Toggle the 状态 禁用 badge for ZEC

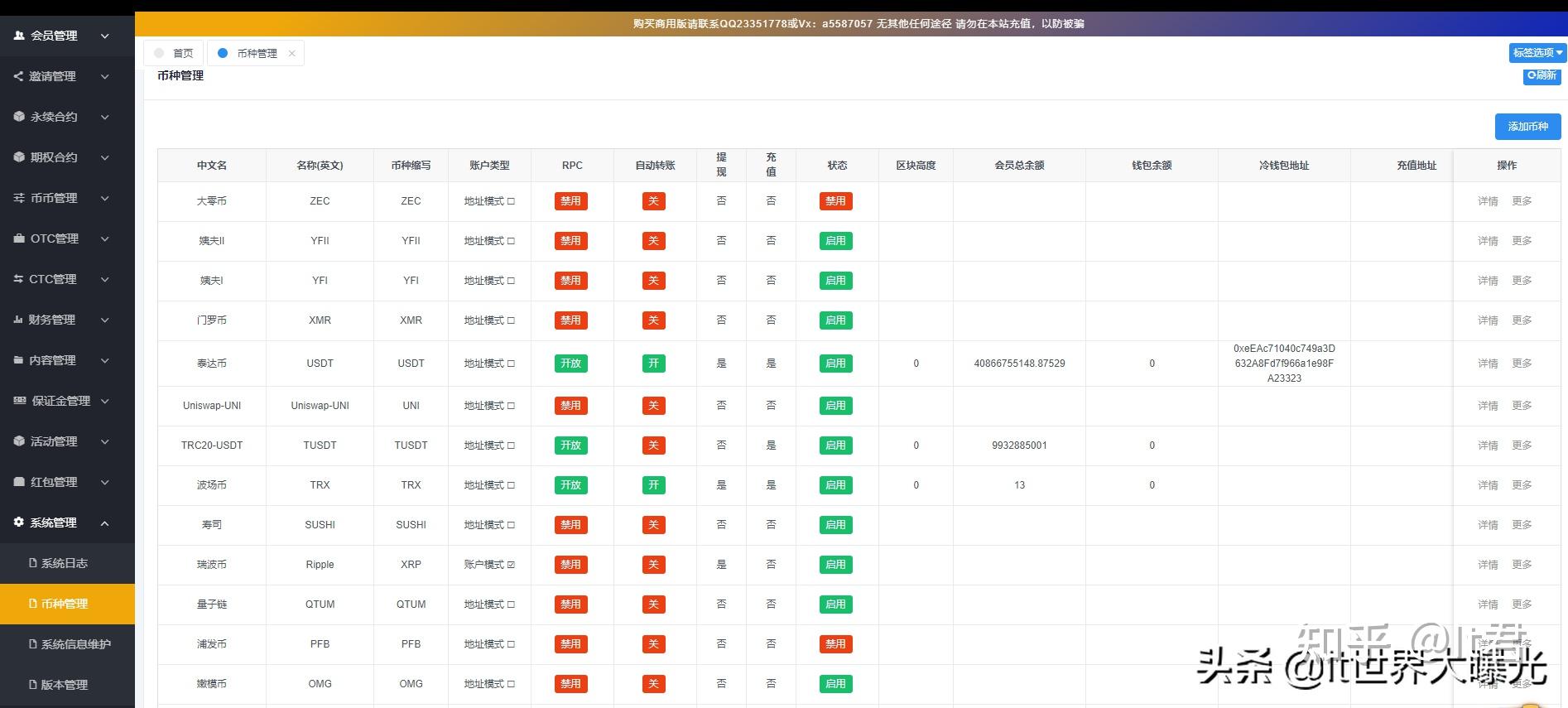coord(836,201)
